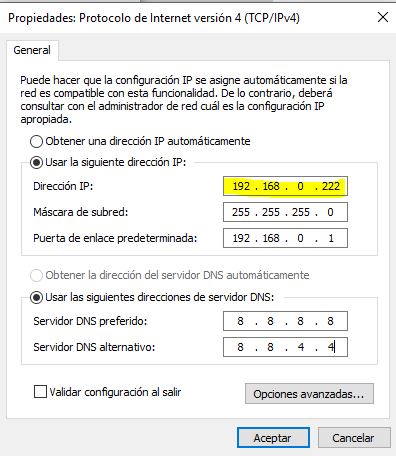
Task: Open Opciones avanzadas settings
Action: coord(309,394)
